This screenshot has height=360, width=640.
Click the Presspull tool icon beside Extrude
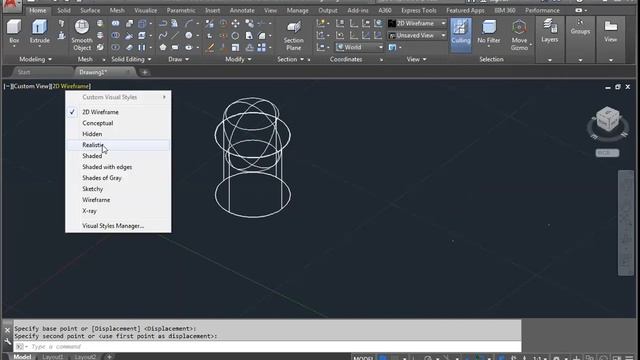pyautogui.click(x=61, y=36)
